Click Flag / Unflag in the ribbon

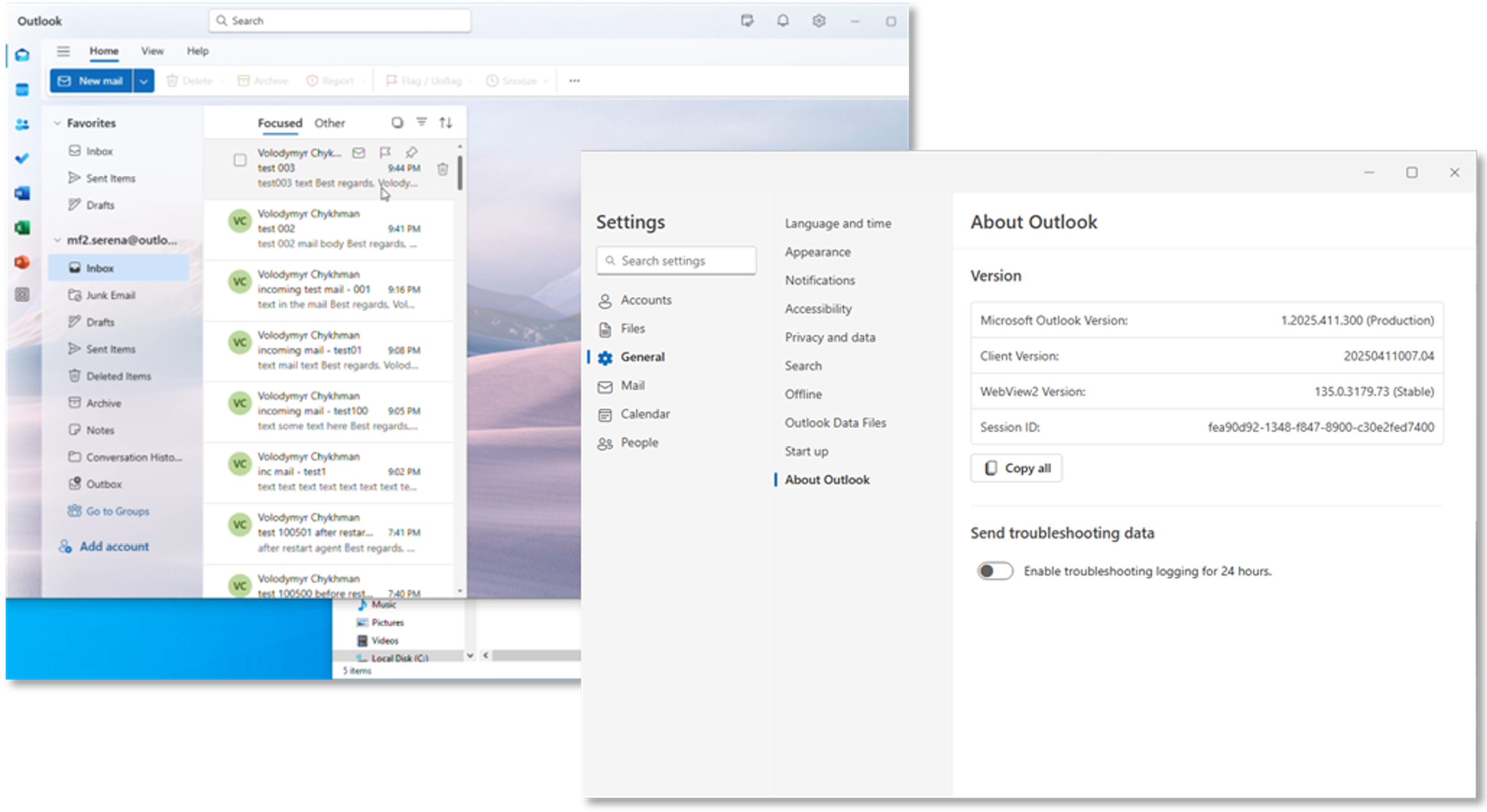point(423,81)
